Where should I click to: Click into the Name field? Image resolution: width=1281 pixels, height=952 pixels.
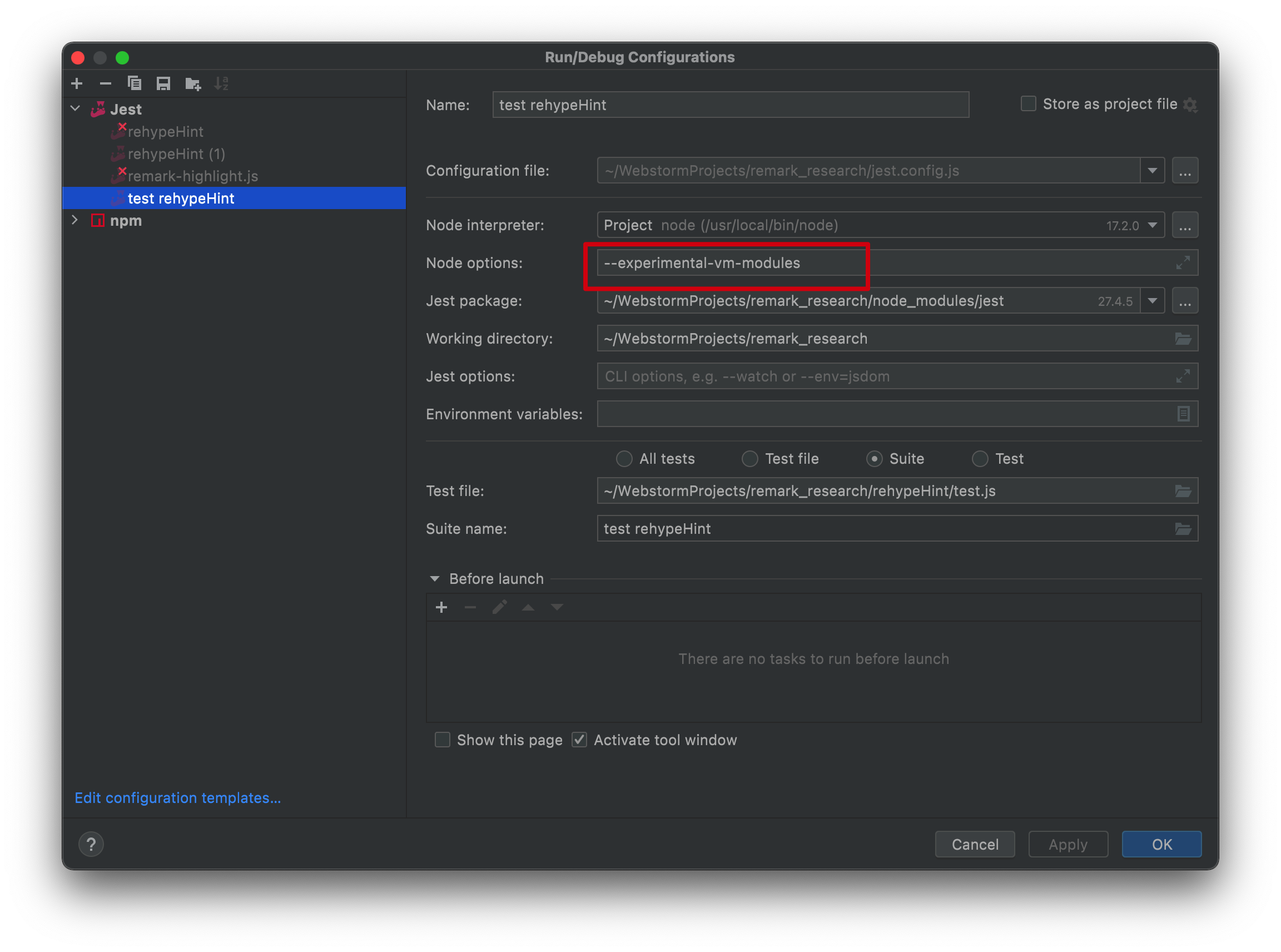(x=731, y=105)
